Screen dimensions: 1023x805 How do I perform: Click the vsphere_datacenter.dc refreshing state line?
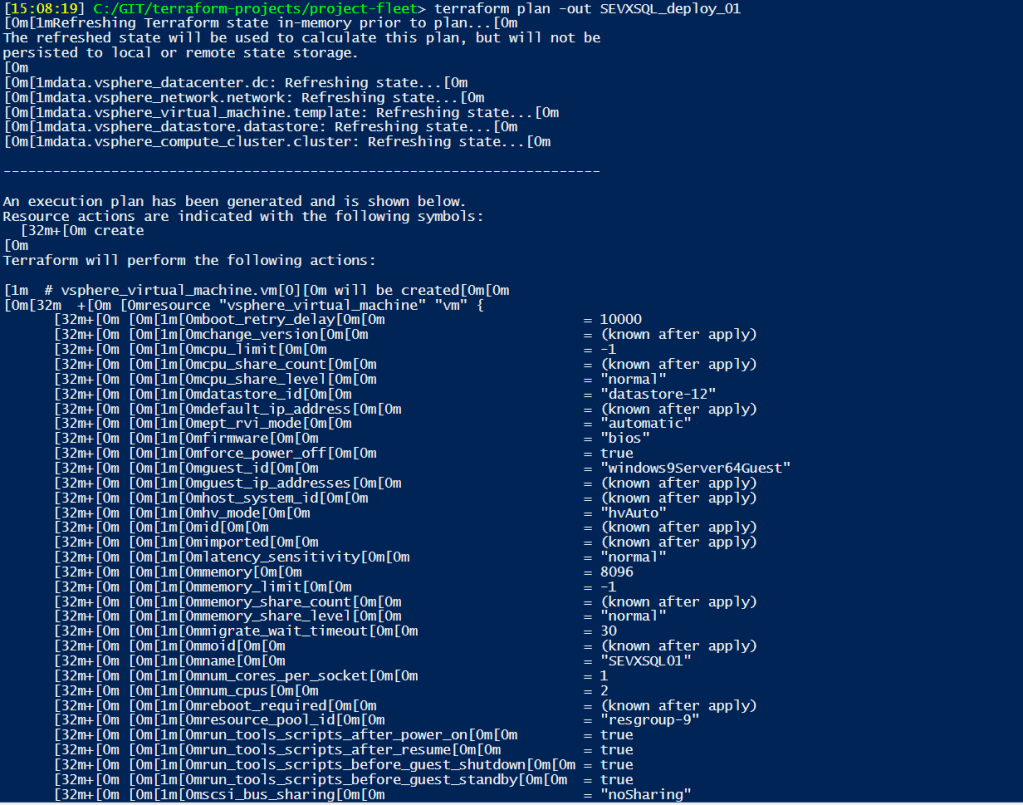click(x=240, y=82)
